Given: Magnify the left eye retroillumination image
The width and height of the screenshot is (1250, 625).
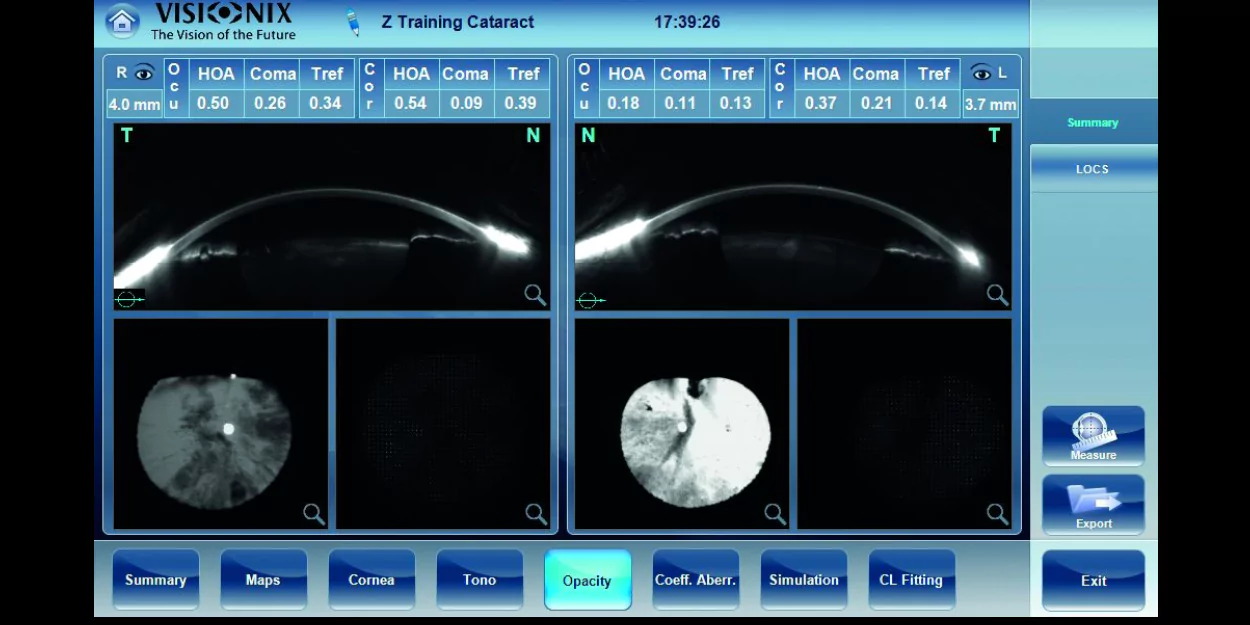Looking at the screenshot, I should point(775,514).
